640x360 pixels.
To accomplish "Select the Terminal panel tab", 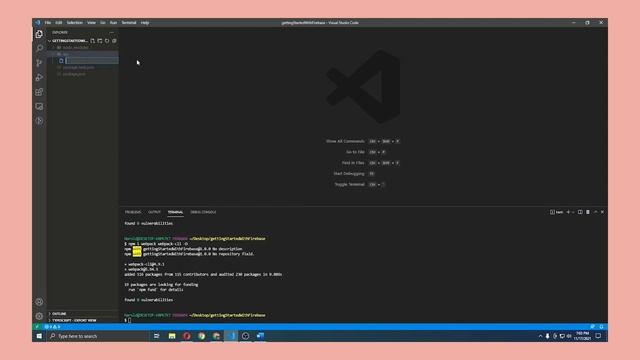I will (176, 212).
